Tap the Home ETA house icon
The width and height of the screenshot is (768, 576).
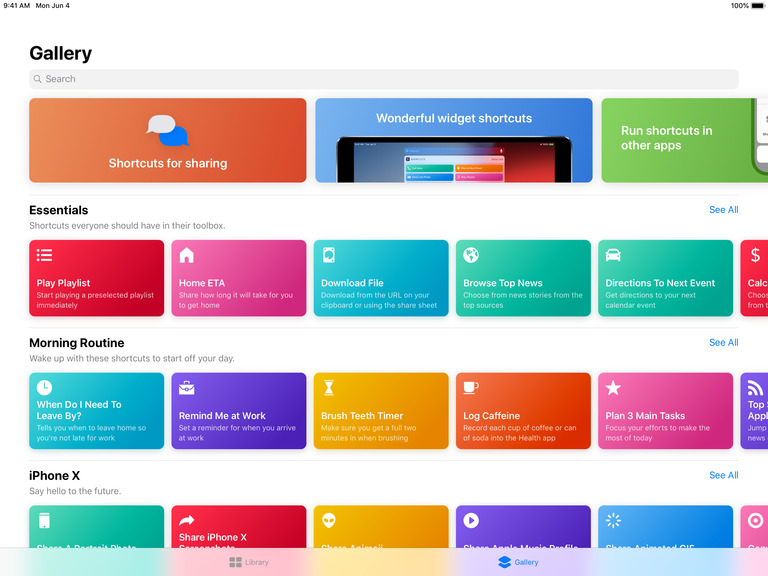point(186,255)
